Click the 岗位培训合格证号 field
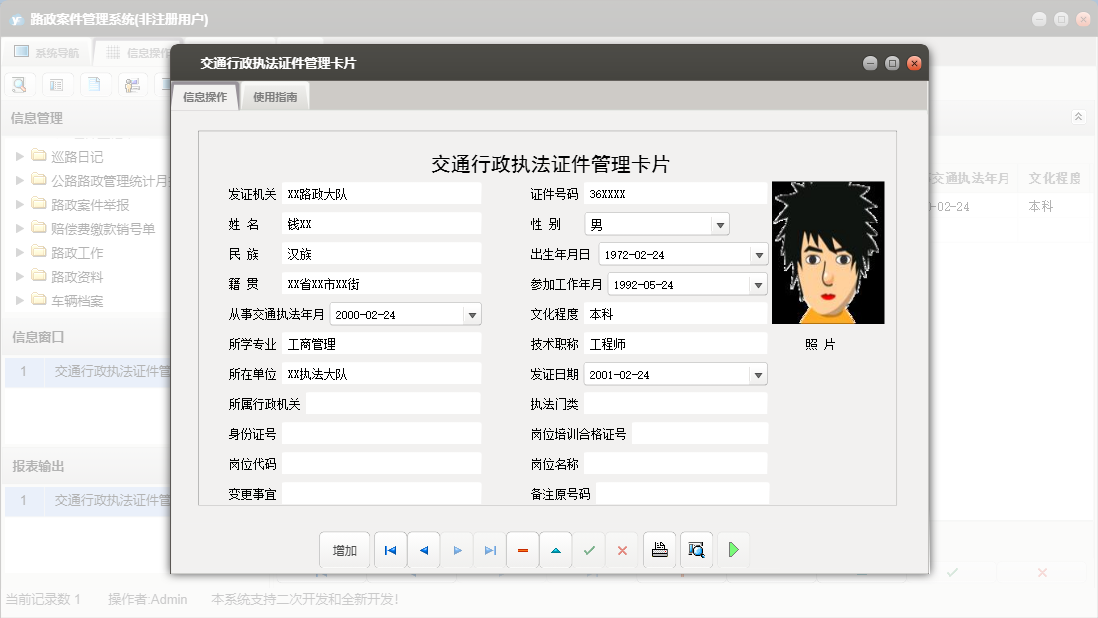This screenshot has width=1098, height=618. pyautogui.click(x=700, y=434)
